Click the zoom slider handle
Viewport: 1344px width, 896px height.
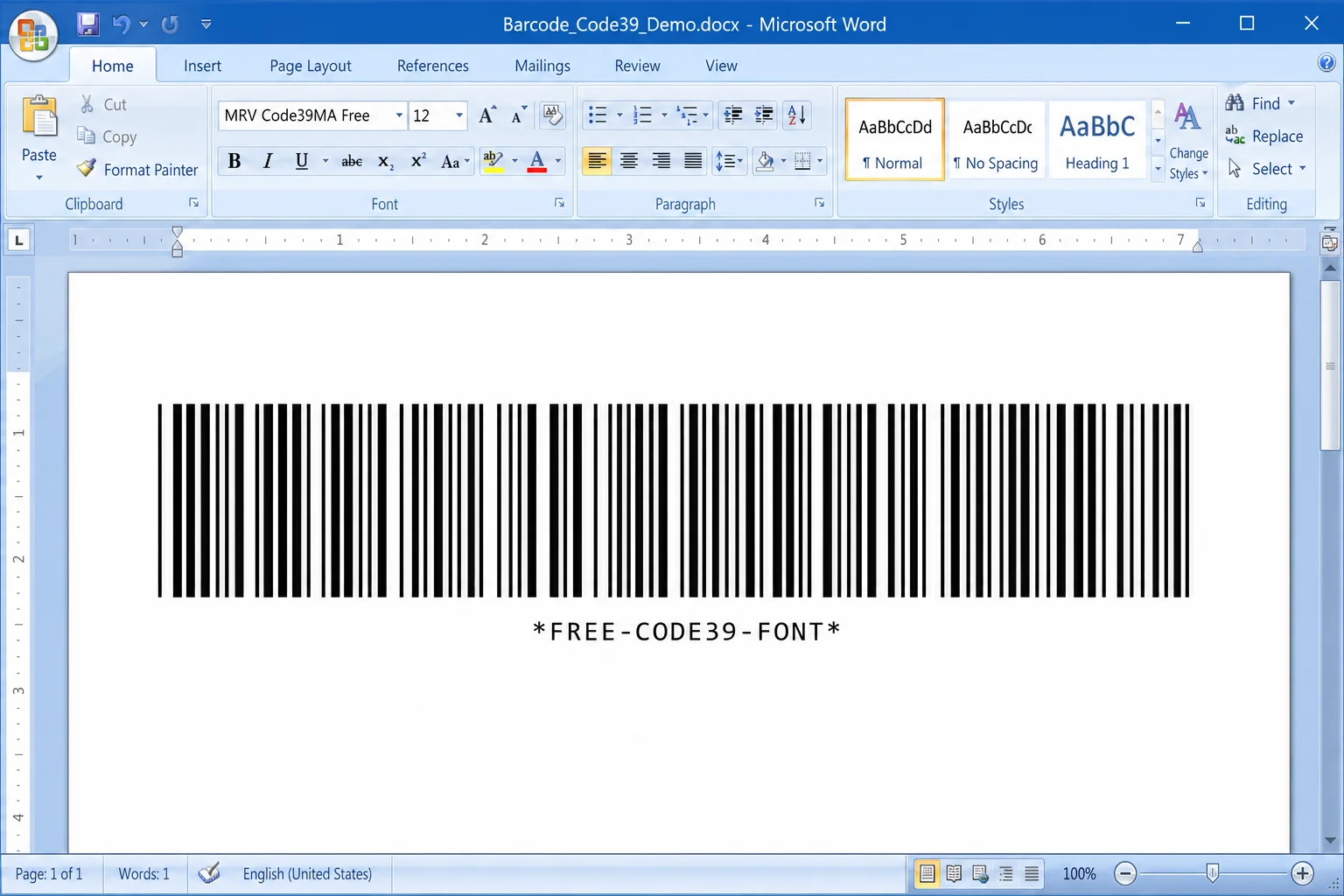point(1212,872)
